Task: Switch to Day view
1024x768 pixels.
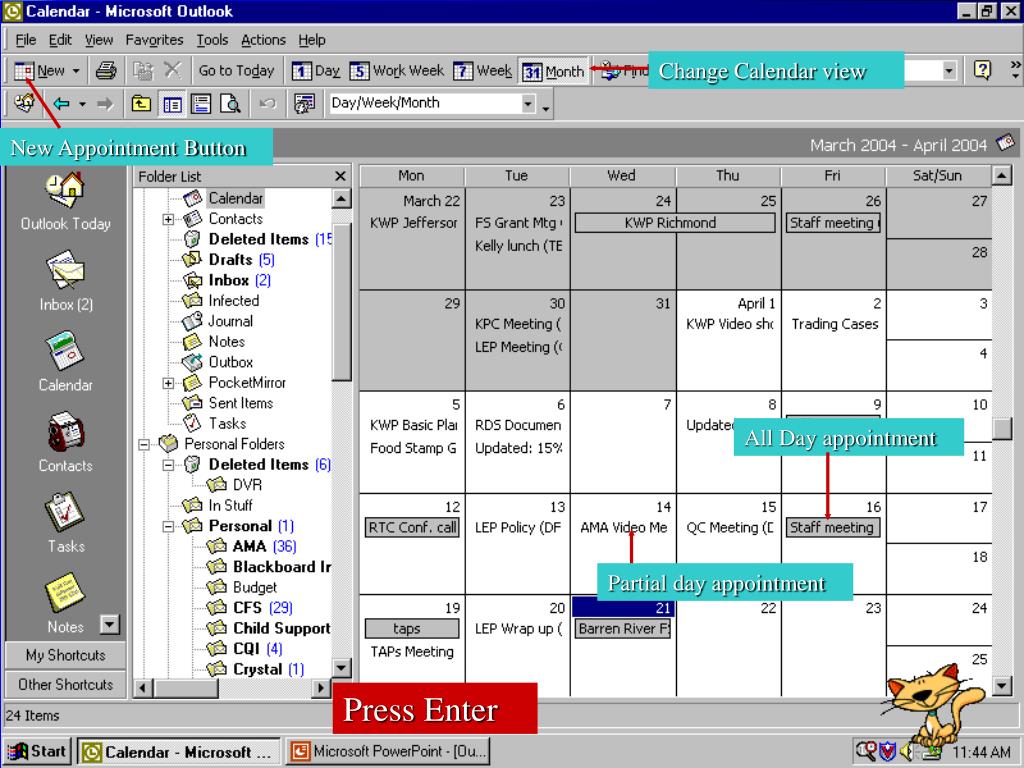Action: [316, 71]
